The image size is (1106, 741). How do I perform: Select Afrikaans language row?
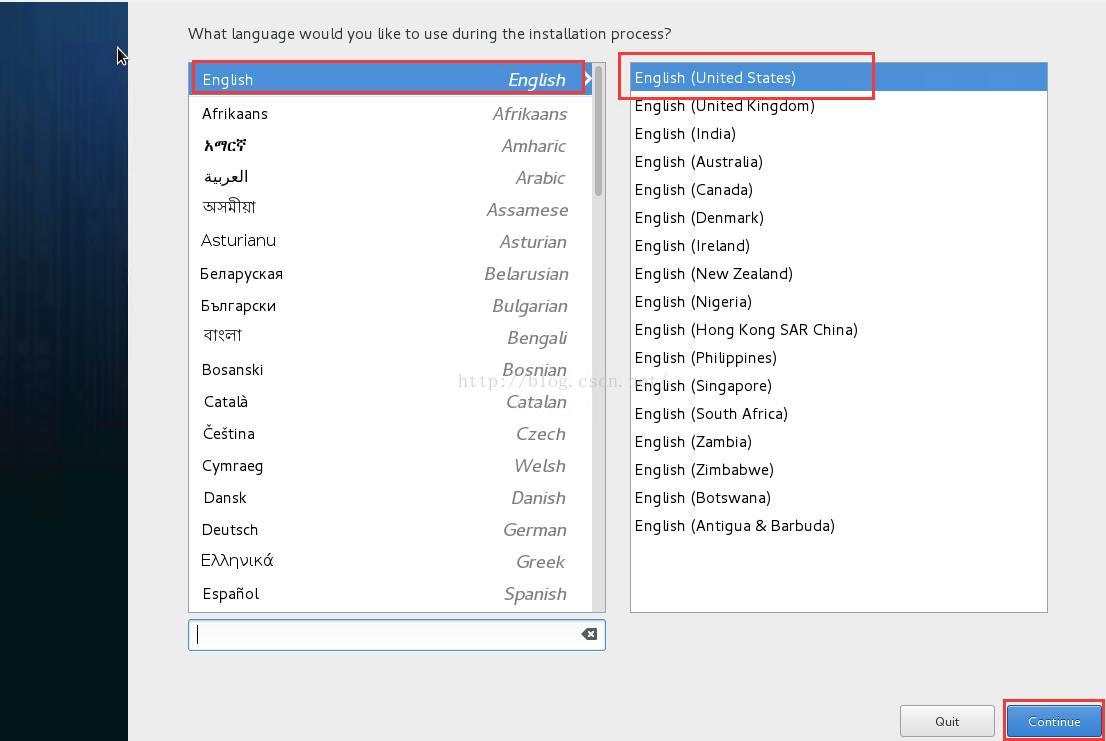(391, 114)
